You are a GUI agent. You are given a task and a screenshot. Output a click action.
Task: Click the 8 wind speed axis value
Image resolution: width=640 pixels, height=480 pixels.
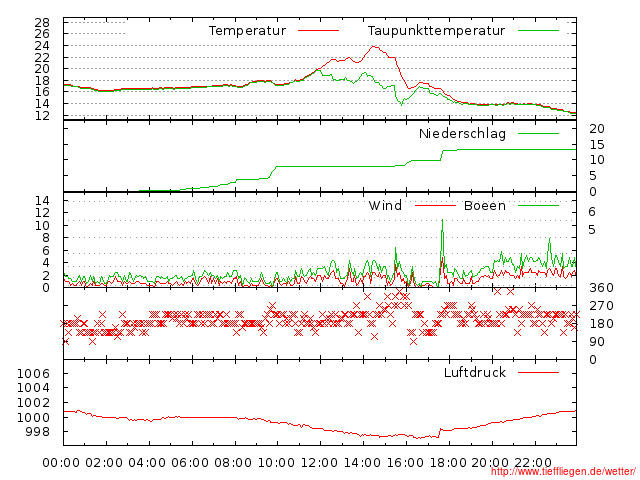tap(46, 238)
